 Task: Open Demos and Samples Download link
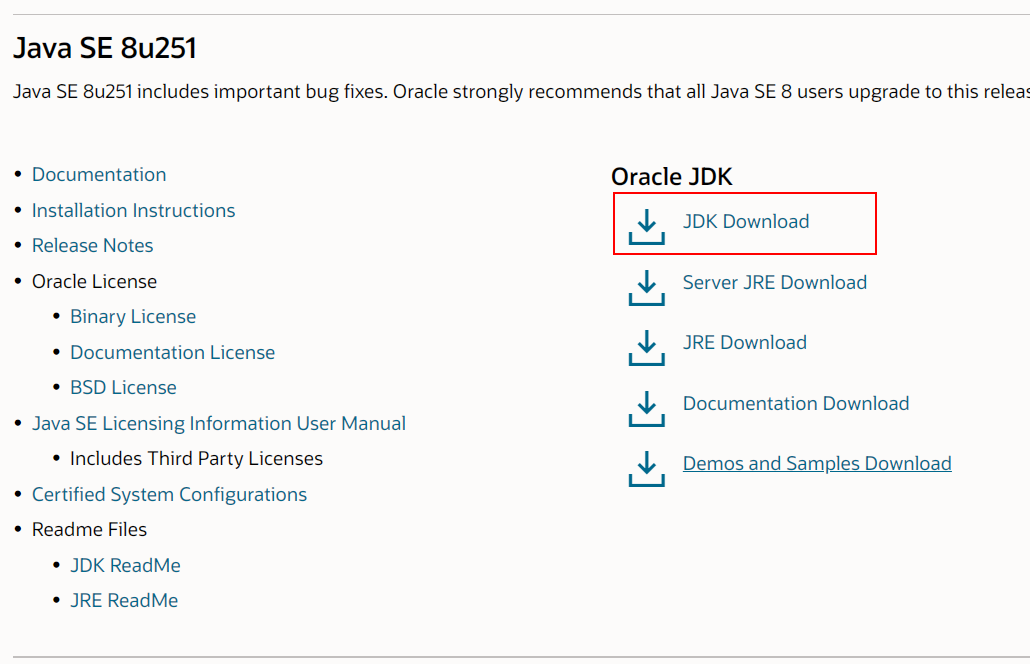click(x=817, y=464)
